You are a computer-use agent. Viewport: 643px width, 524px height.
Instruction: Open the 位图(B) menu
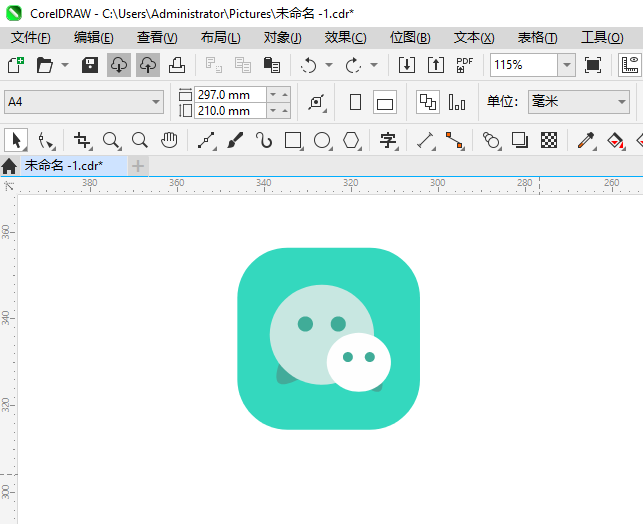[410, 38]
